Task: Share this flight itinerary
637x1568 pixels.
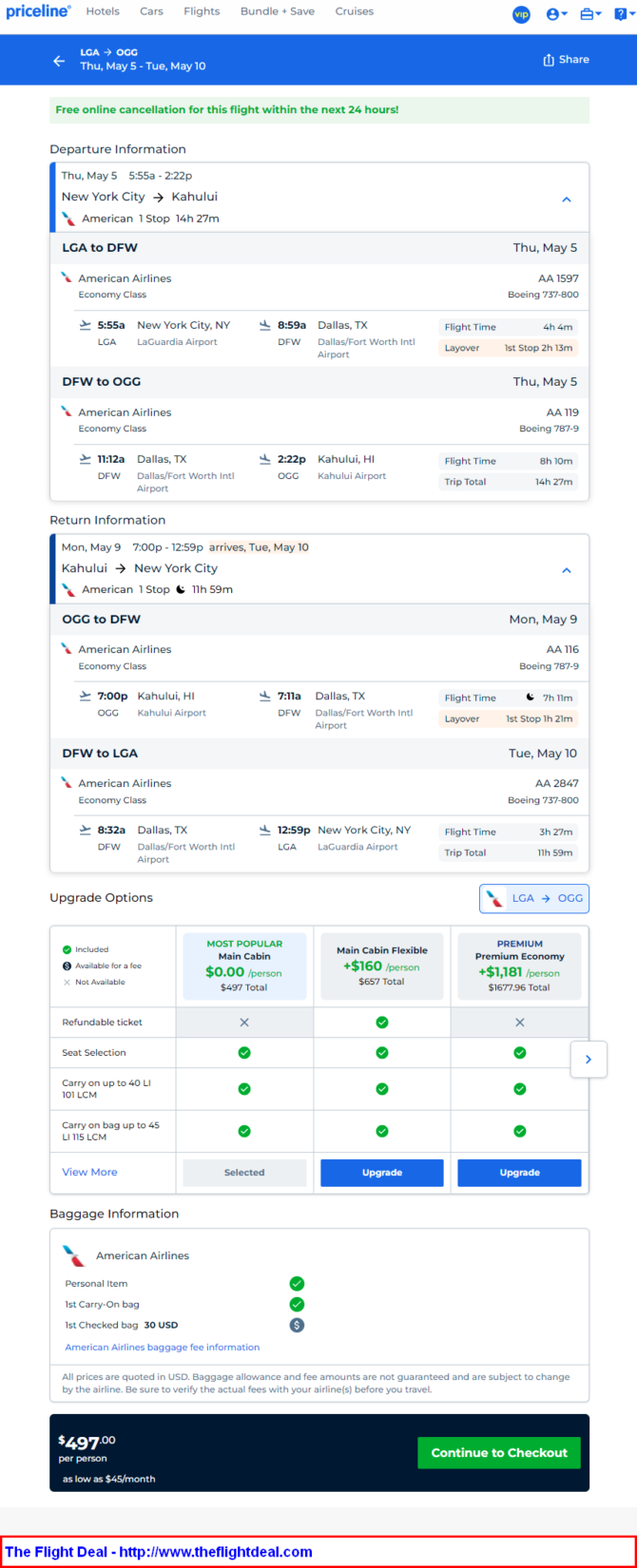Action: point(566,59)
